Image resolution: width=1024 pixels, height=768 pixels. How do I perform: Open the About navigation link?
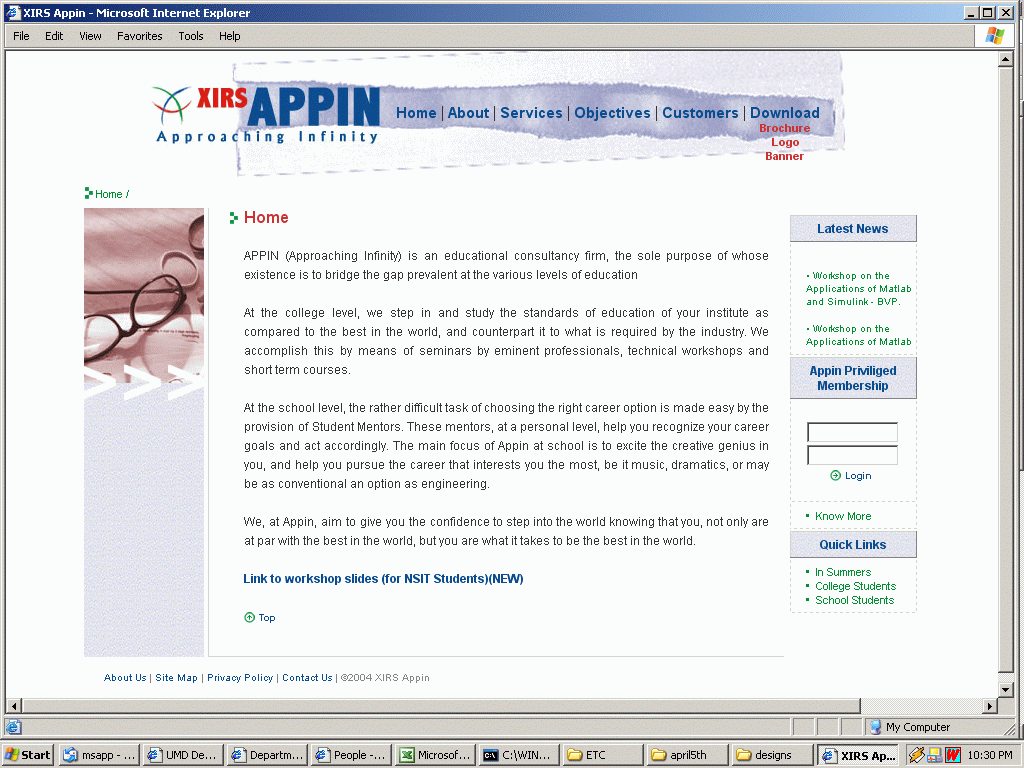coord(468,113)
